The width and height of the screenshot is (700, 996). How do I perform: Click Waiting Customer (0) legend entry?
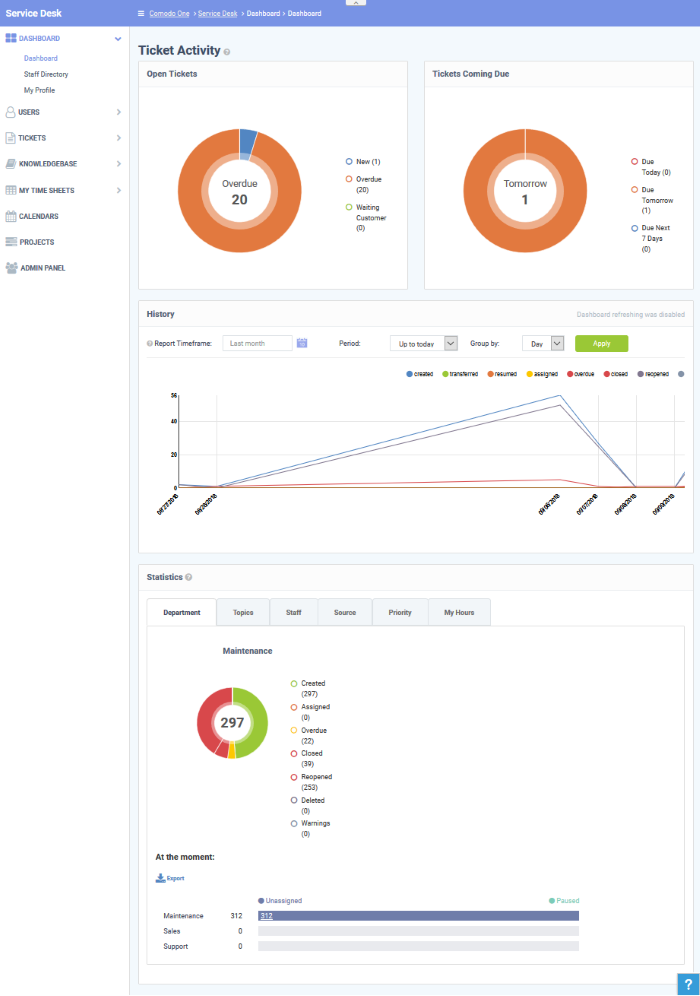(x=367, y=217)
